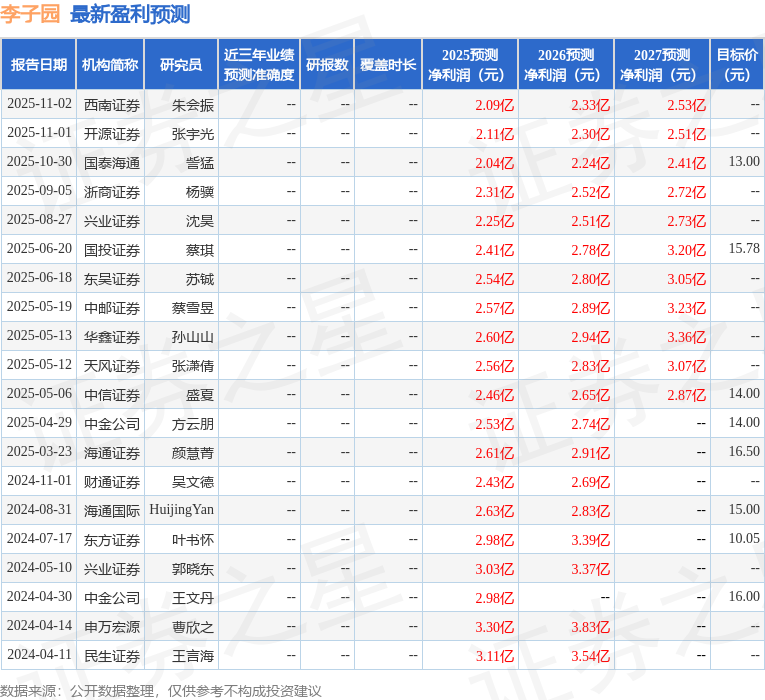
Task: Click the target price 15.78
Action: 744,248
